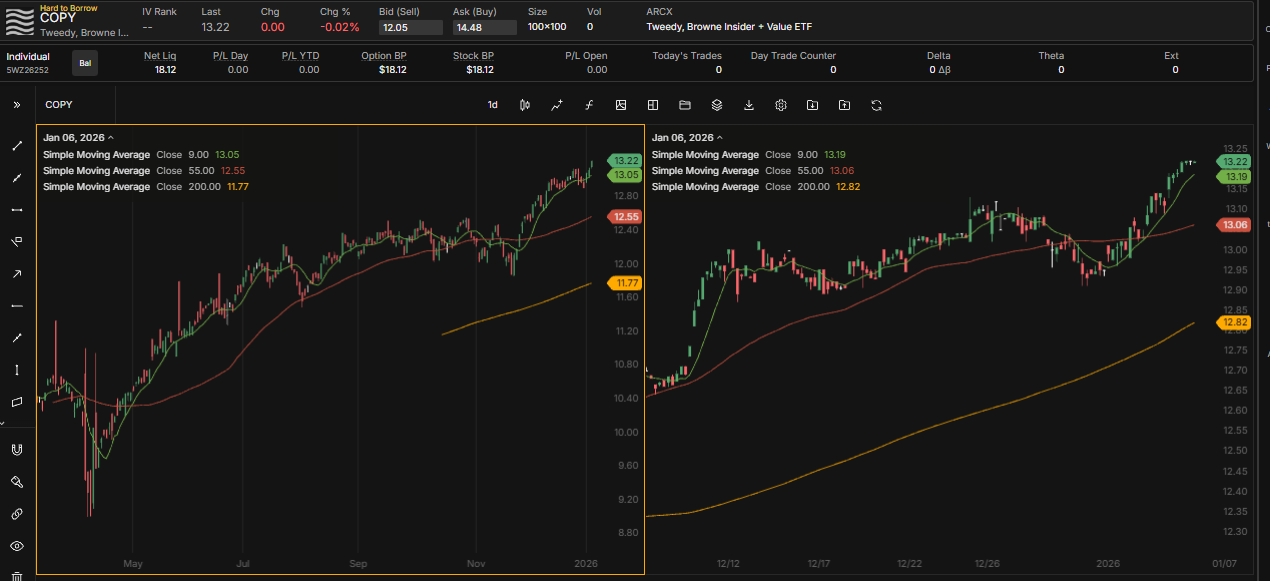Viewport: 1270px width, 581px height.
Task: Click the chart layout grid icon
Action: click(653, 105)
